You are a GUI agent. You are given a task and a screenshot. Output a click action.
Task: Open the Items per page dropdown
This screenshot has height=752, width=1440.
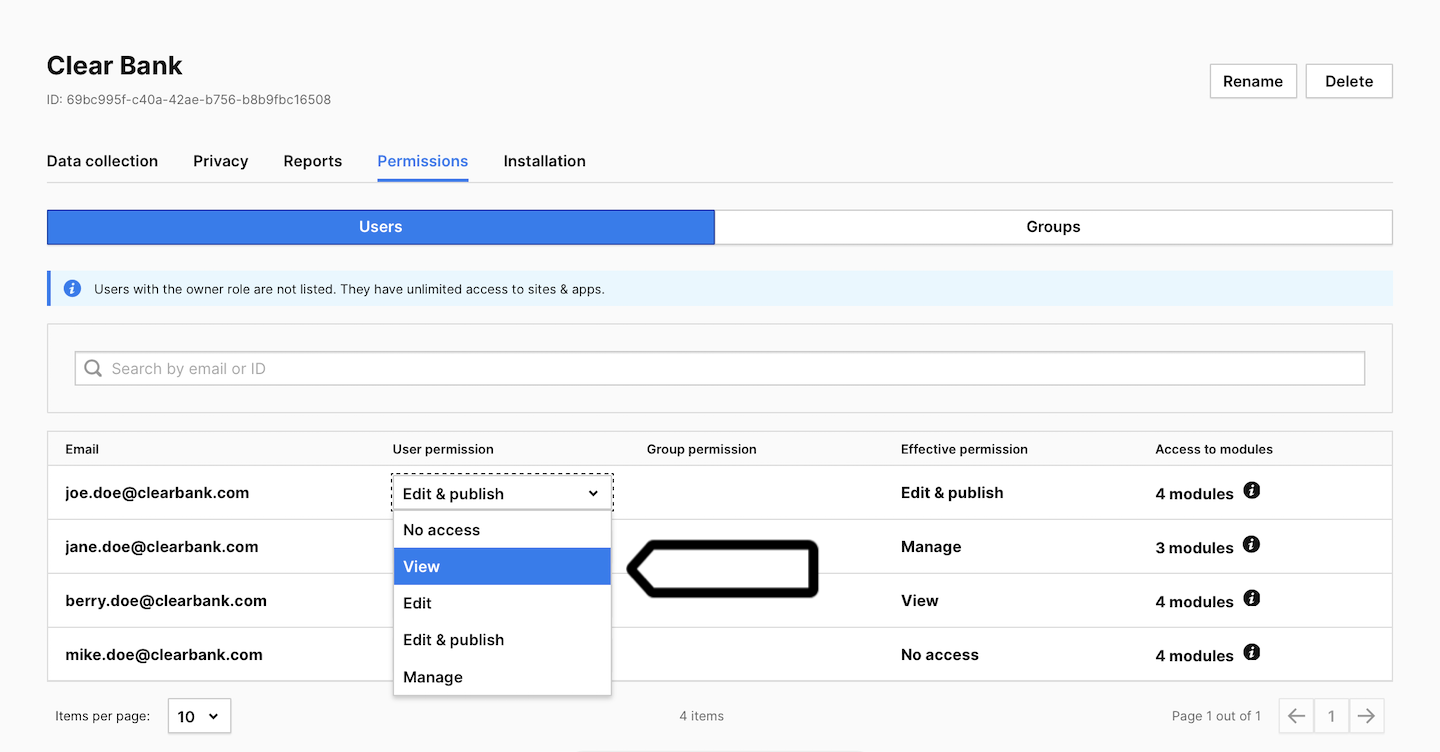[x=199, y=716]
